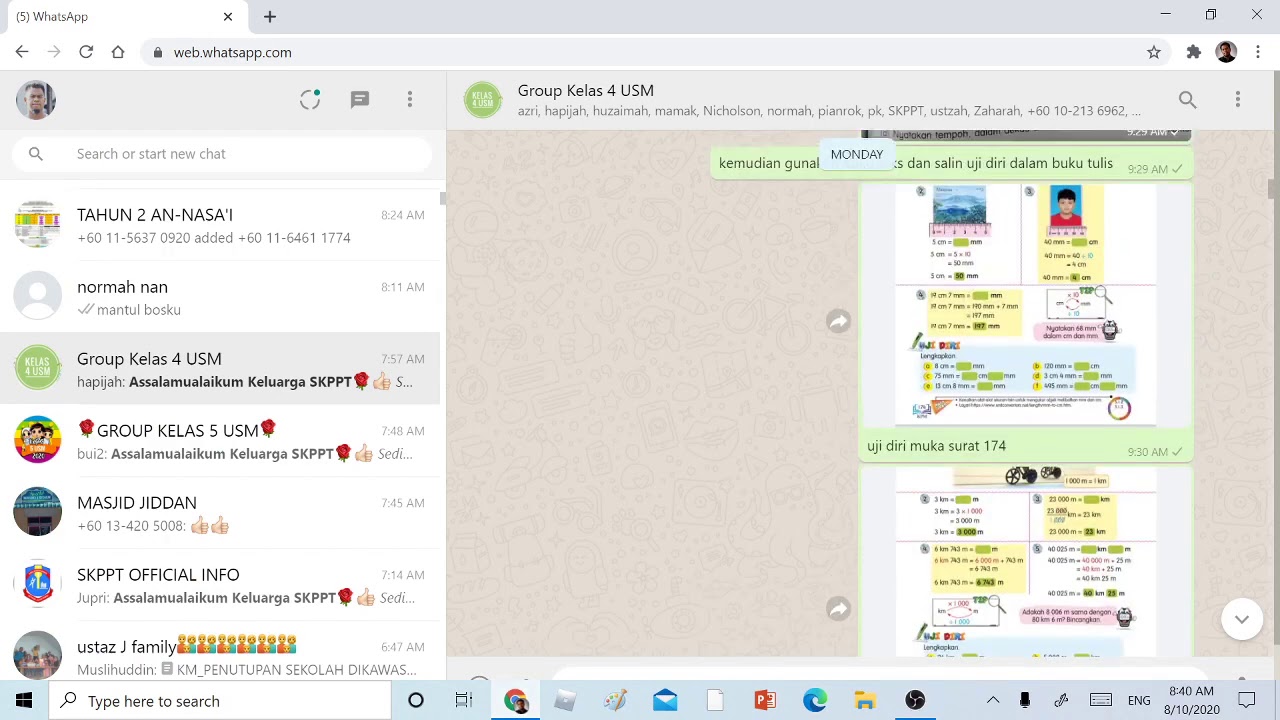Open PowerPoint from taskbar
Screen dimensions: 1280x720
[x=765, y=701]
